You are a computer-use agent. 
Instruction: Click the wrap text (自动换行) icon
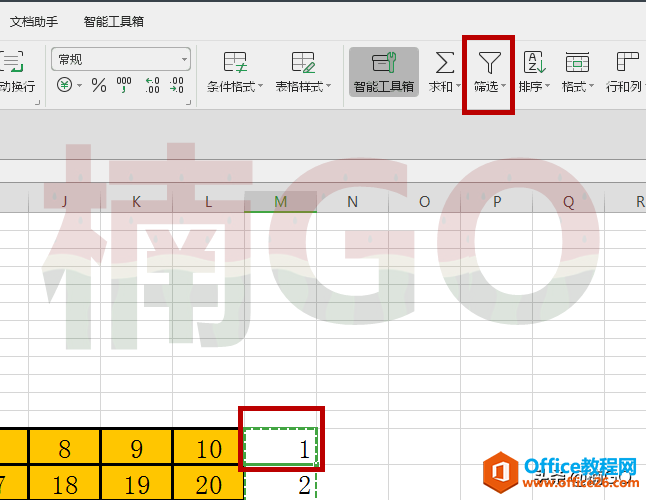pyautogui.click(x=12, y=62)
